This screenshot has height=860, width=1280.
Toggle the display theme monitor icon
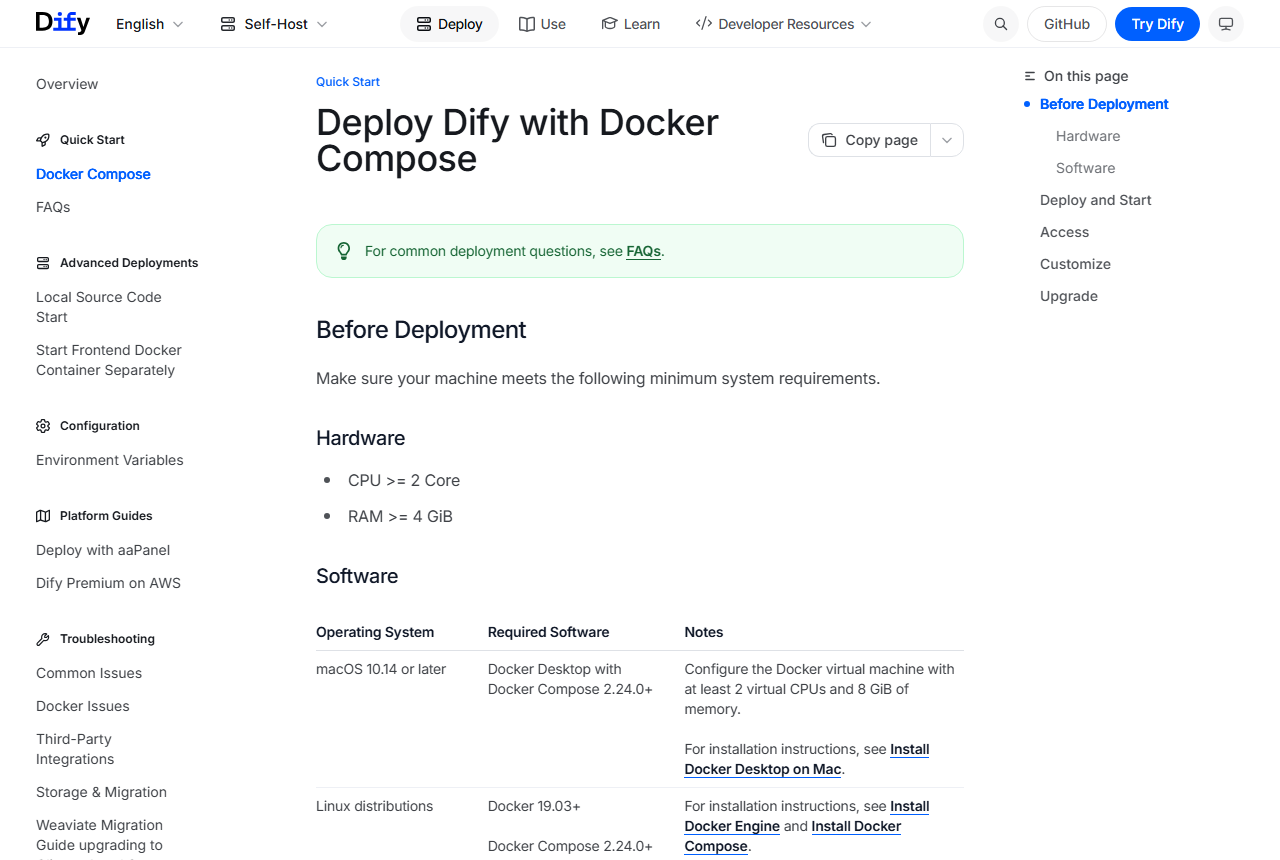click(1226, 24)
